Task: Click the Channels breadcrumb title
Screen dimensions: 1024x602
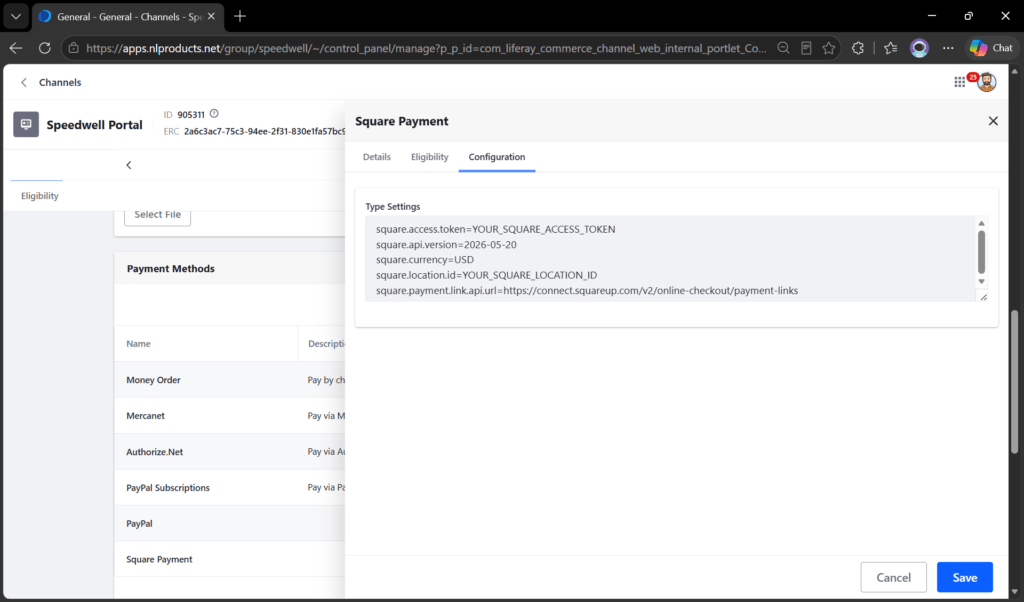Action: click(x=60, y=82)
